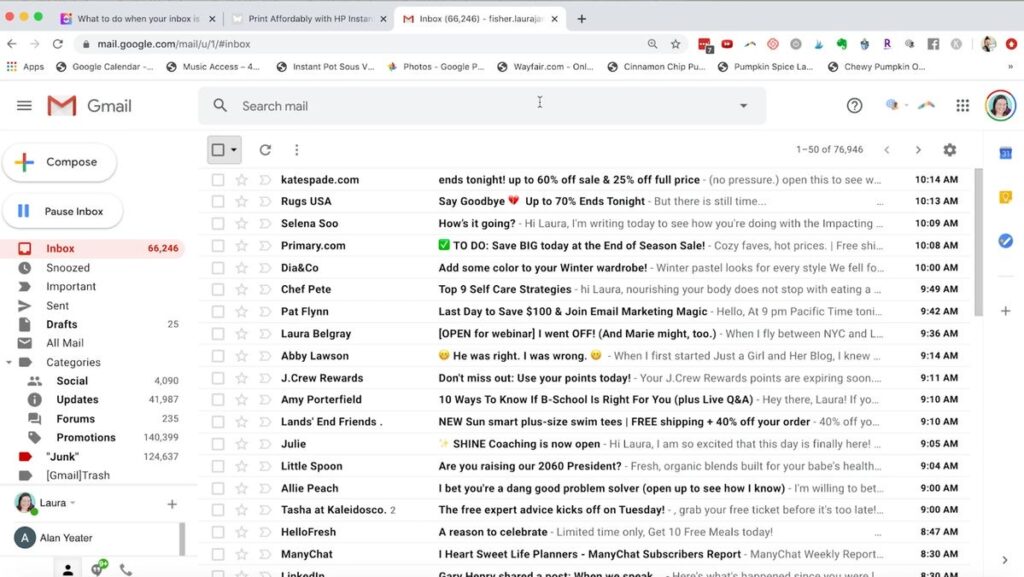Open the Google apps grid icon
Viewport: 1024px width, 577px height.
point(963,105)
